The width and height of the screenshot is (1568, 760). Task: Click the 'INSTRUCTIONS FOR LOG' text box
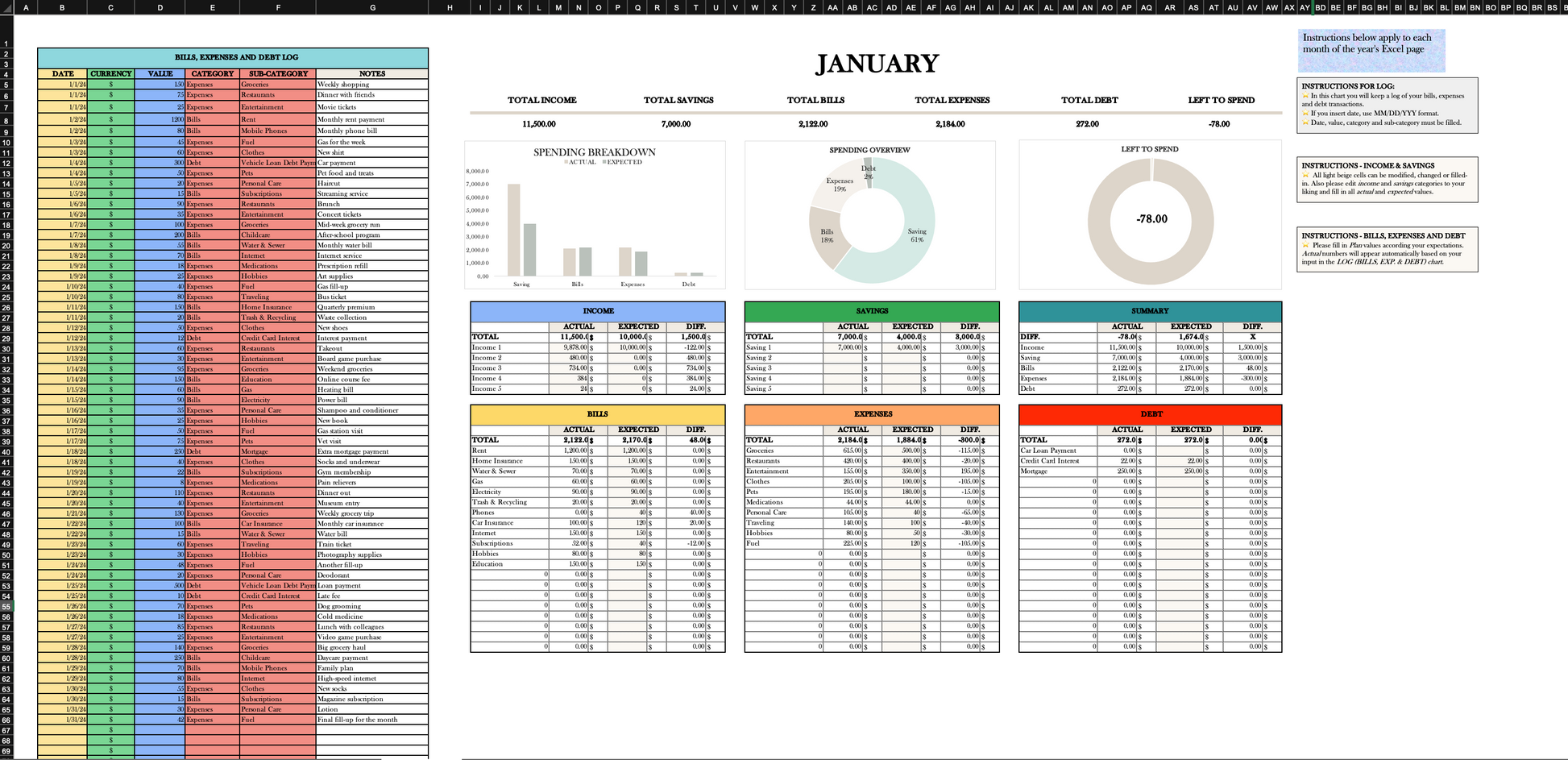1388,105
